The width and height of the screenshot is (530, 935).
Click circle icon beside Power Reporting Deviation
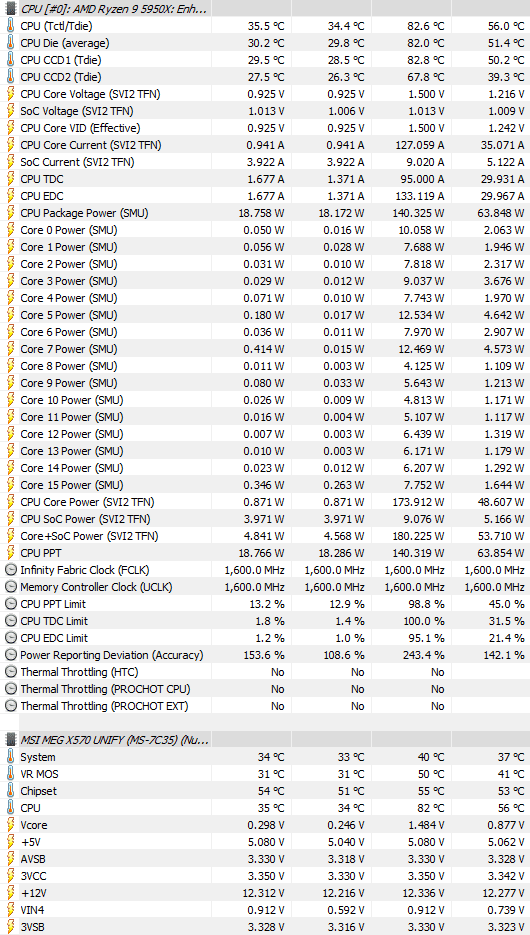10,655
